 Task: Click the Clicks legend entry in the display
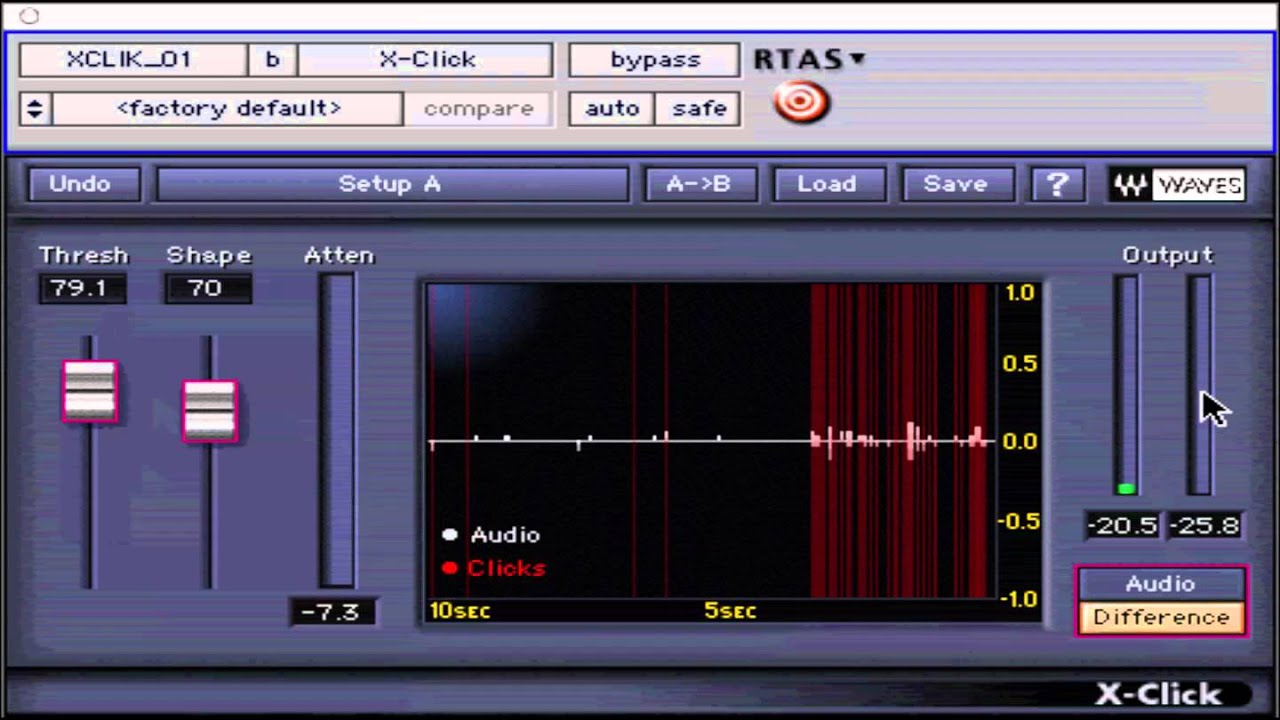[494, 568]
